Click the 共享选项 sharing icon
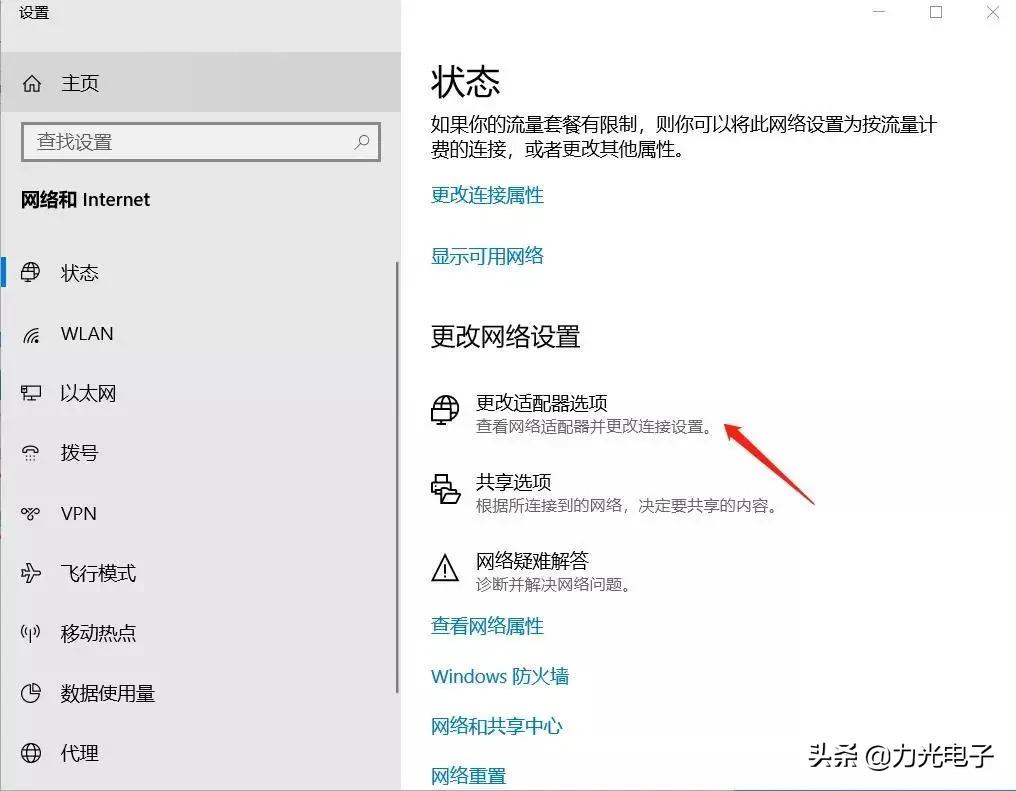 (445, 489)
